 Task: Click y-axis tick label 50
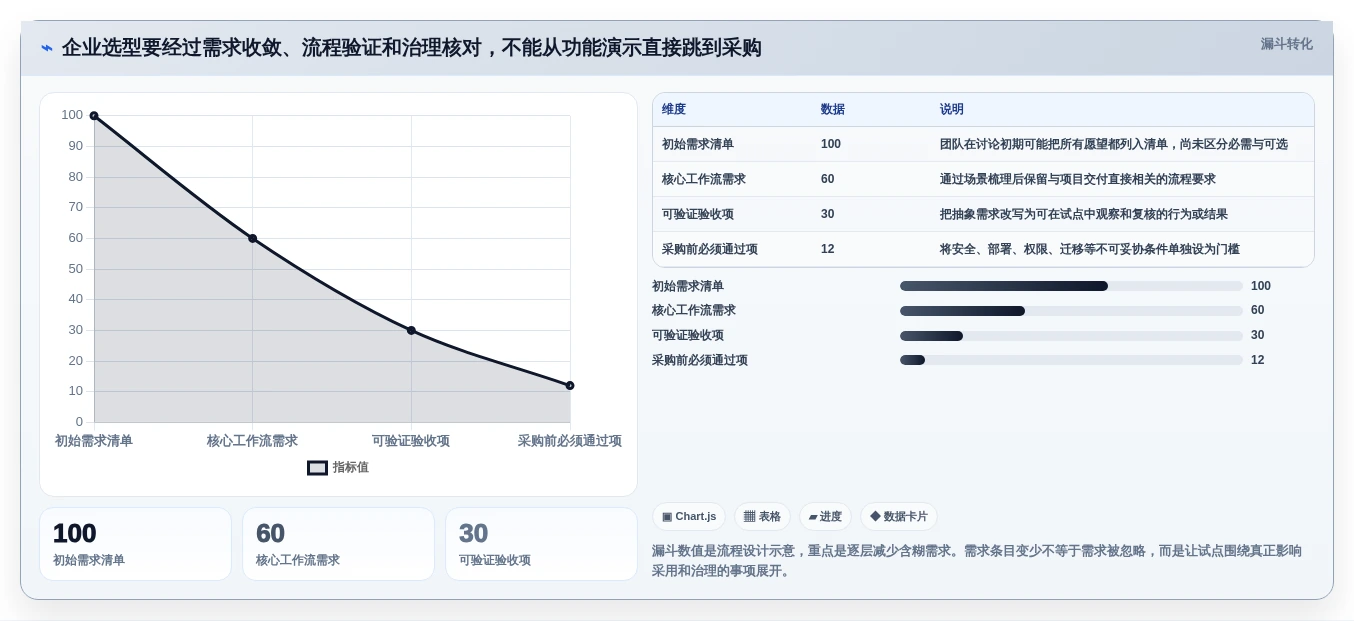click(x=76, y=269)
